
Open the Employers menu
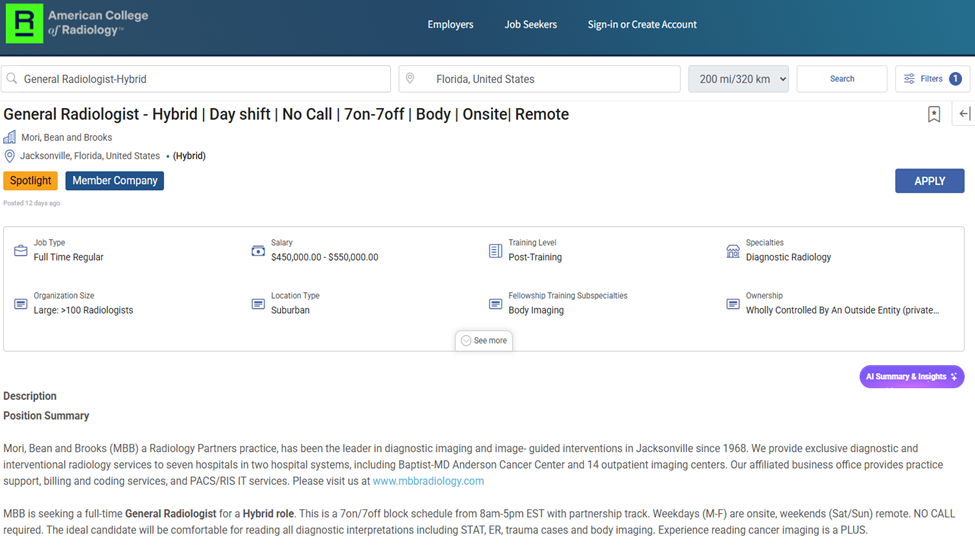pyautogui.click(x=450, y=25)
